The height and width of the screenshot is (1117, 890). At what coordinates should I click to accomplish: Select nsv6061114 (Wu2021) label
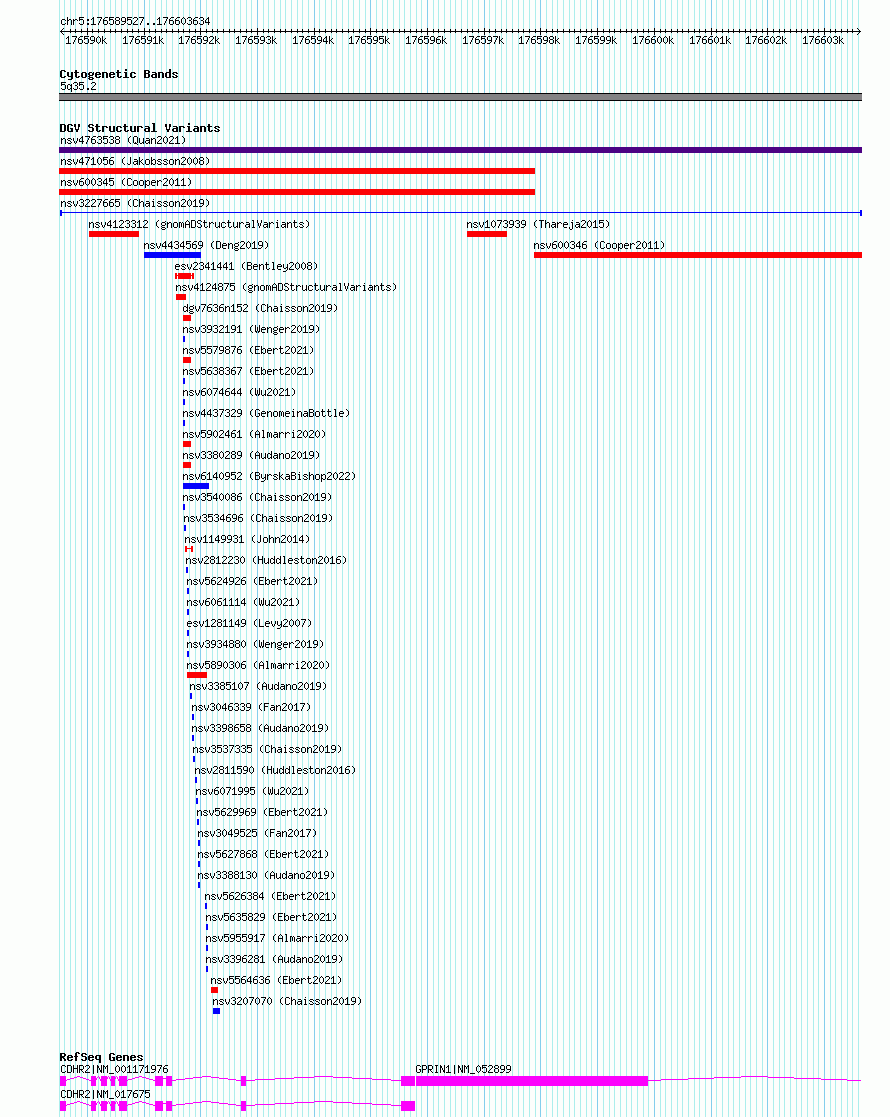coord(244,603)
